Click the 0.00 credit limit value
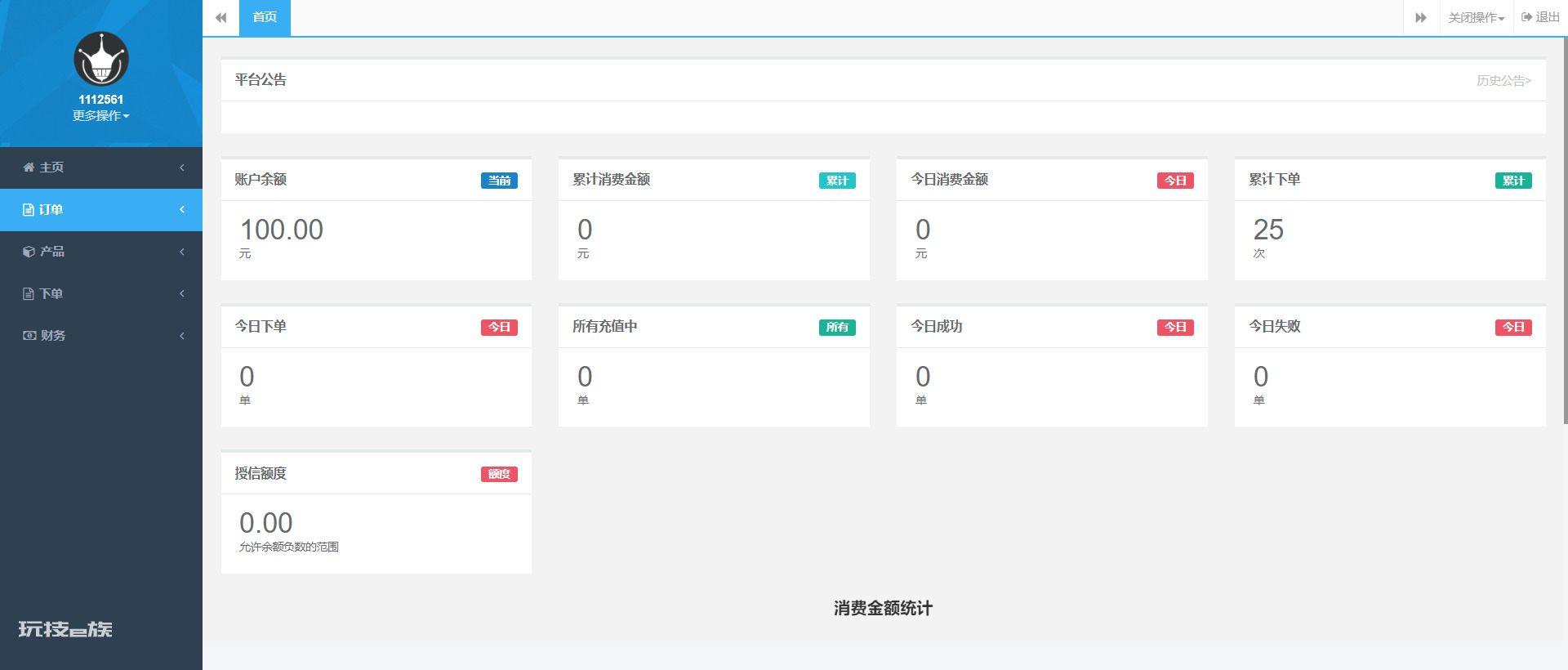Image resolution: width=1568 pixels, height=670 pixels. click(x=266, y=523)
